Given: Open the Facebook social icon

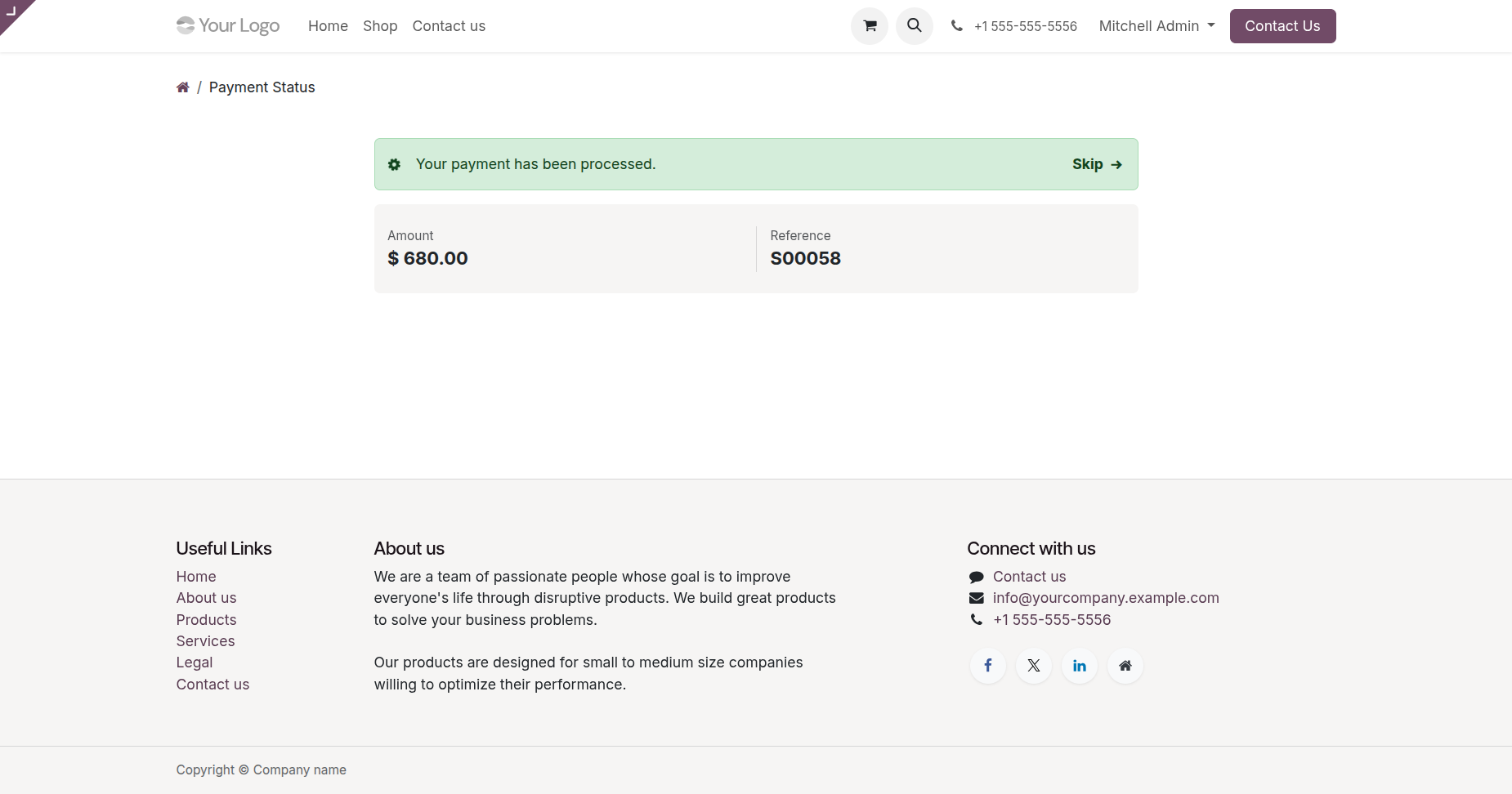Looking at the screenshot, I should point(988,666).
